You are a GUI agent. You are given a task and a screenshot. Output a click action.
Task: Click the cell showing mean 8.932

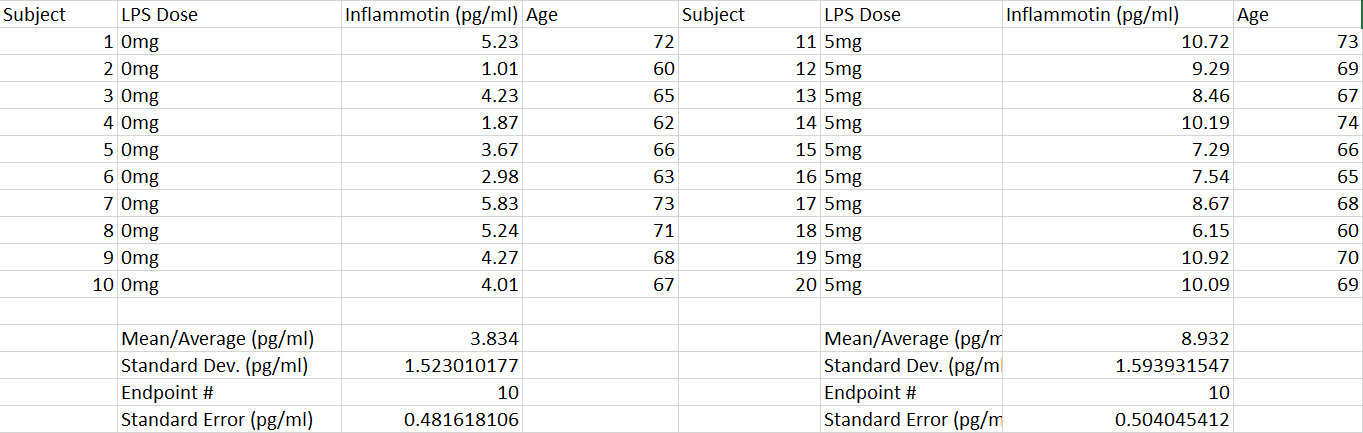point(1117,339)
